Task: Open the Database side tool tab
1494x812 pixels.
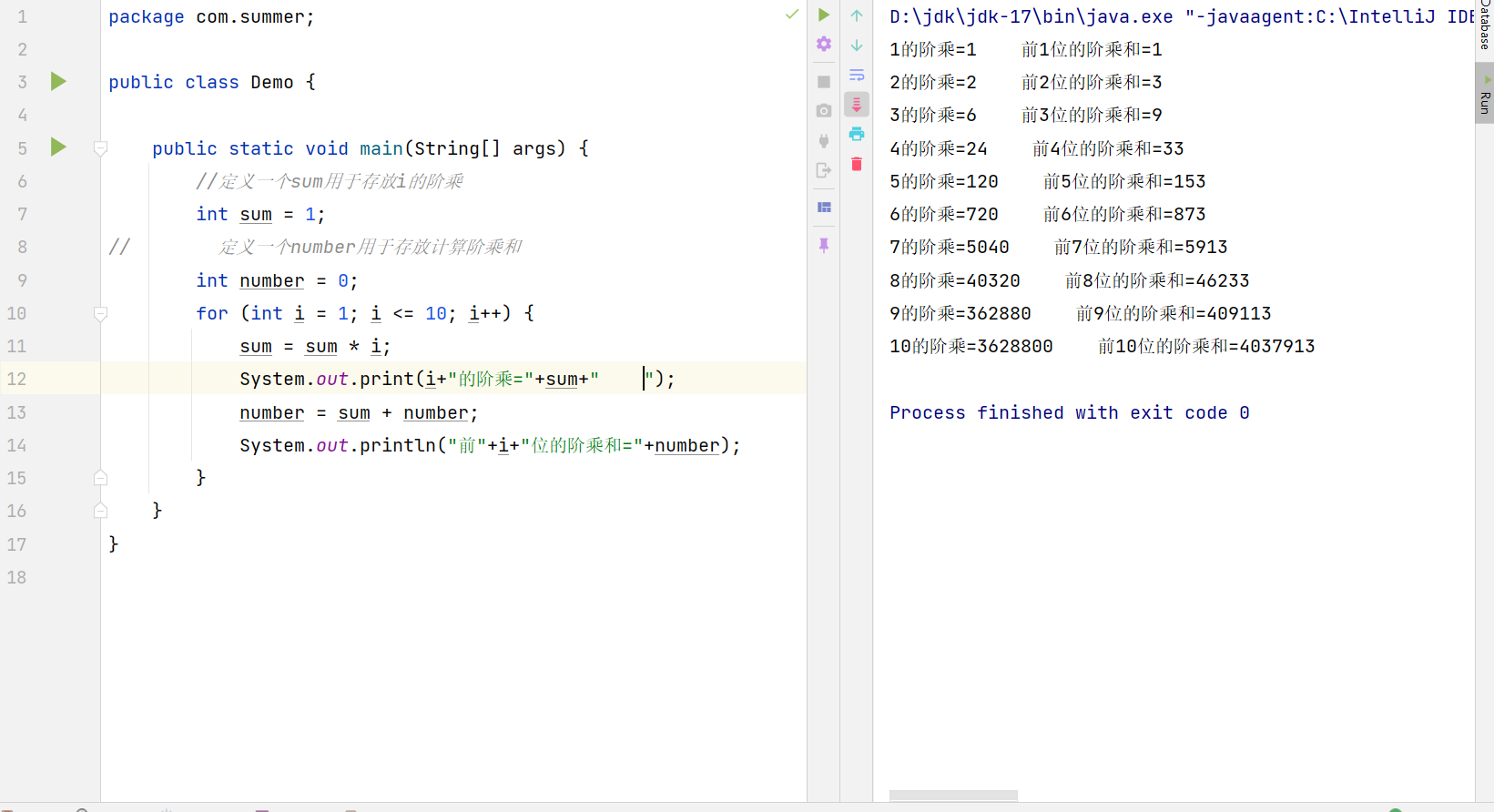Action: [1485, 25]
